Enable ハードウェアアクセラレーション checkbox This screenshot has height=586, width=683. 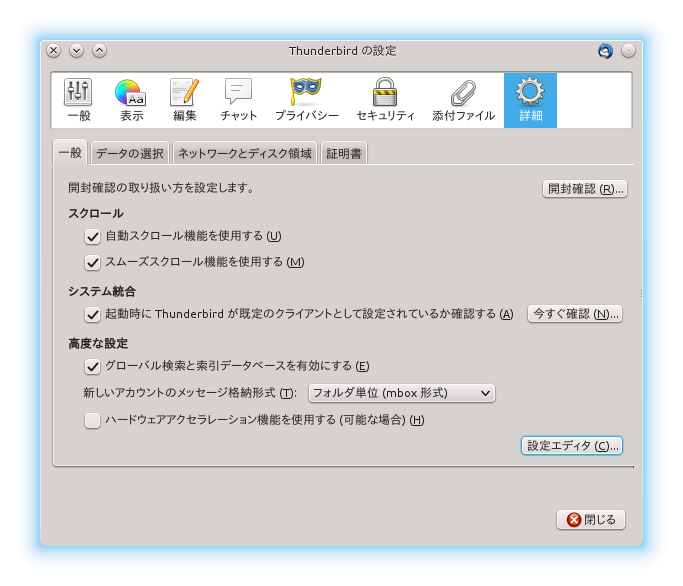[92, 420]
